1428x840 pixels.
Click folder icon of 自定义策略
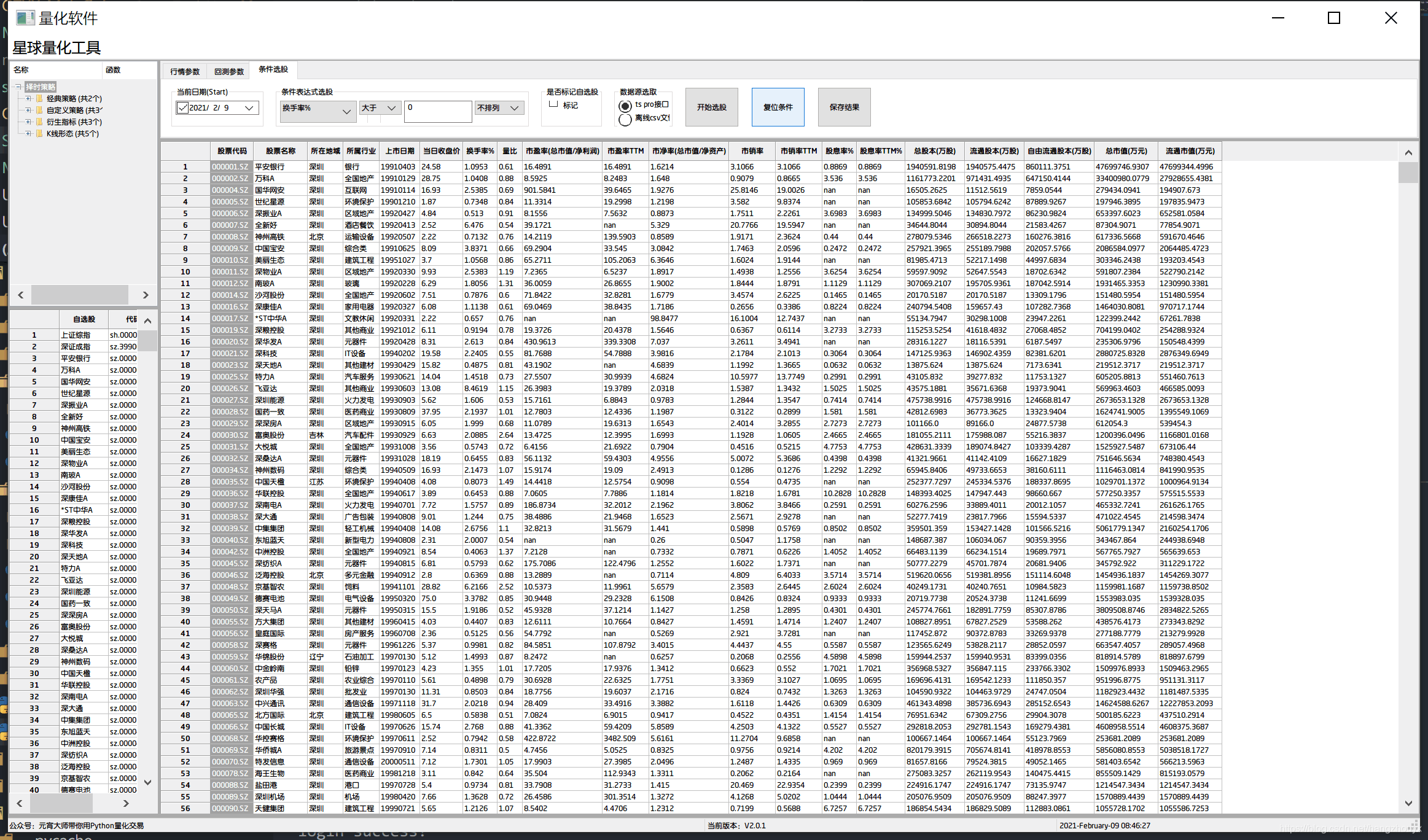click(40, 111)
